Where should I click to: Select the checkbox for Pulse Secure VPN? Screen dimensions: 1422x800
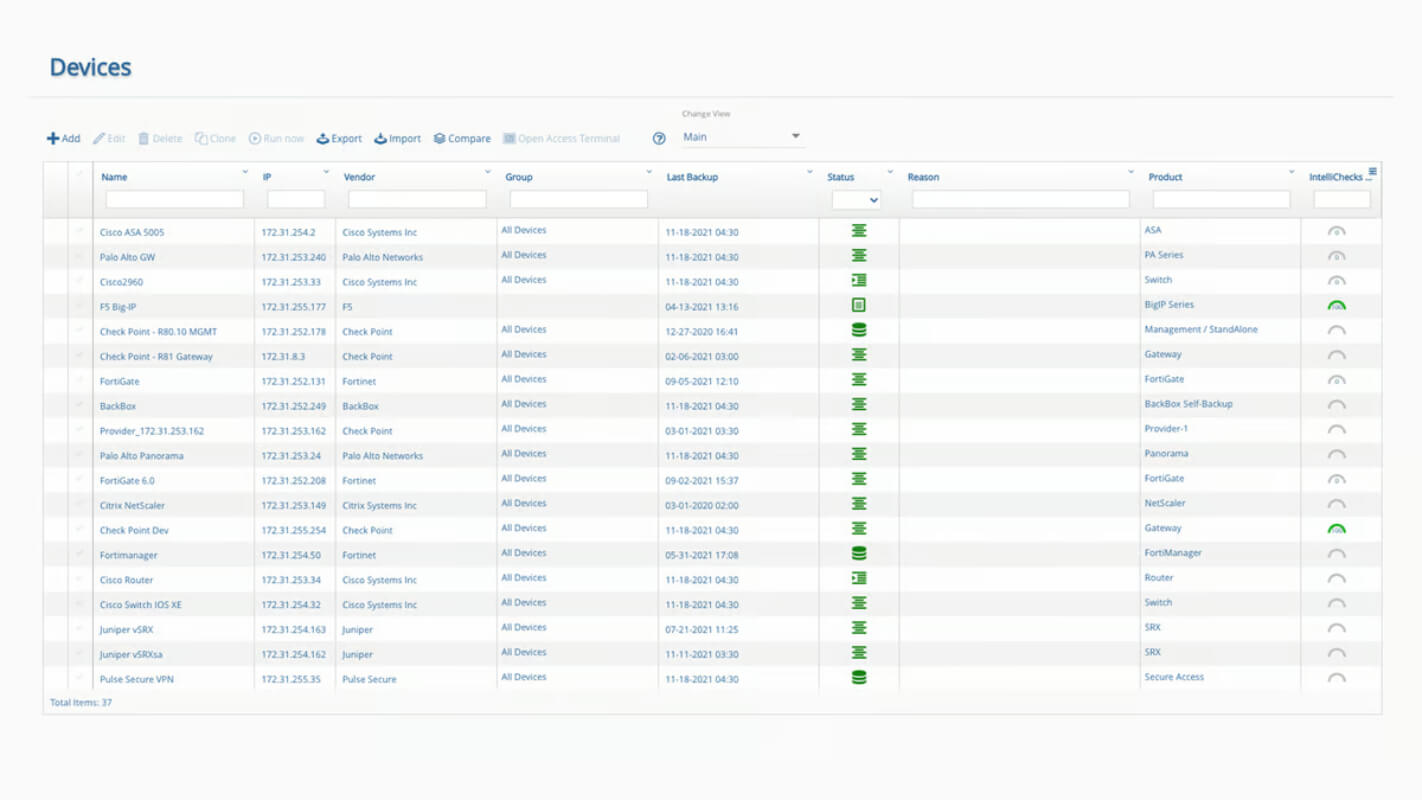80,678
